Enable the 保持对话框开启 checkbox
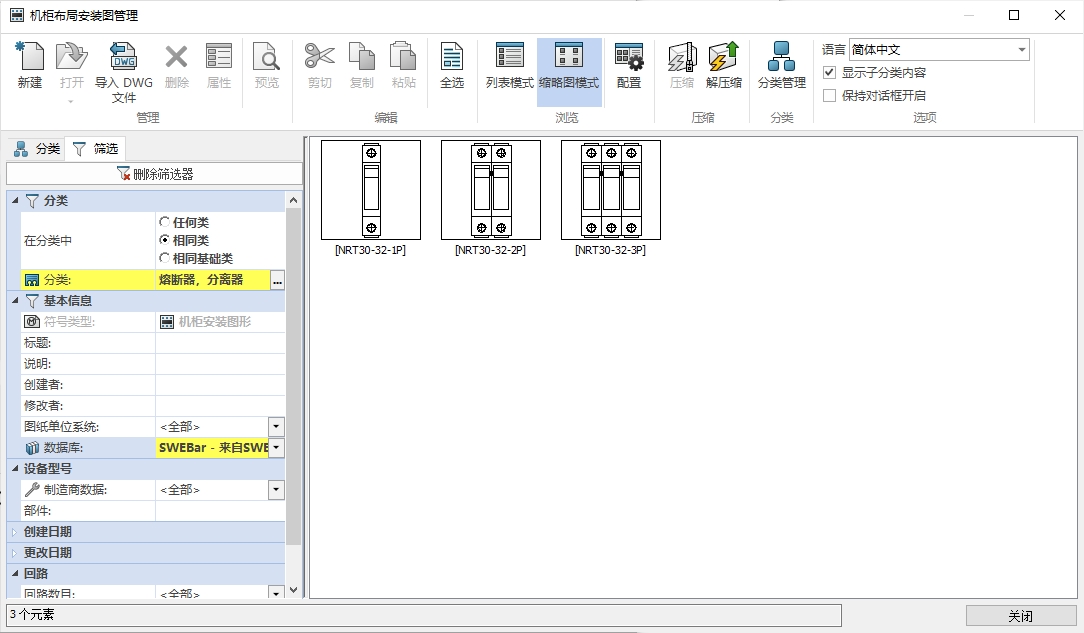1084x633 pixels. coord(829,96)
